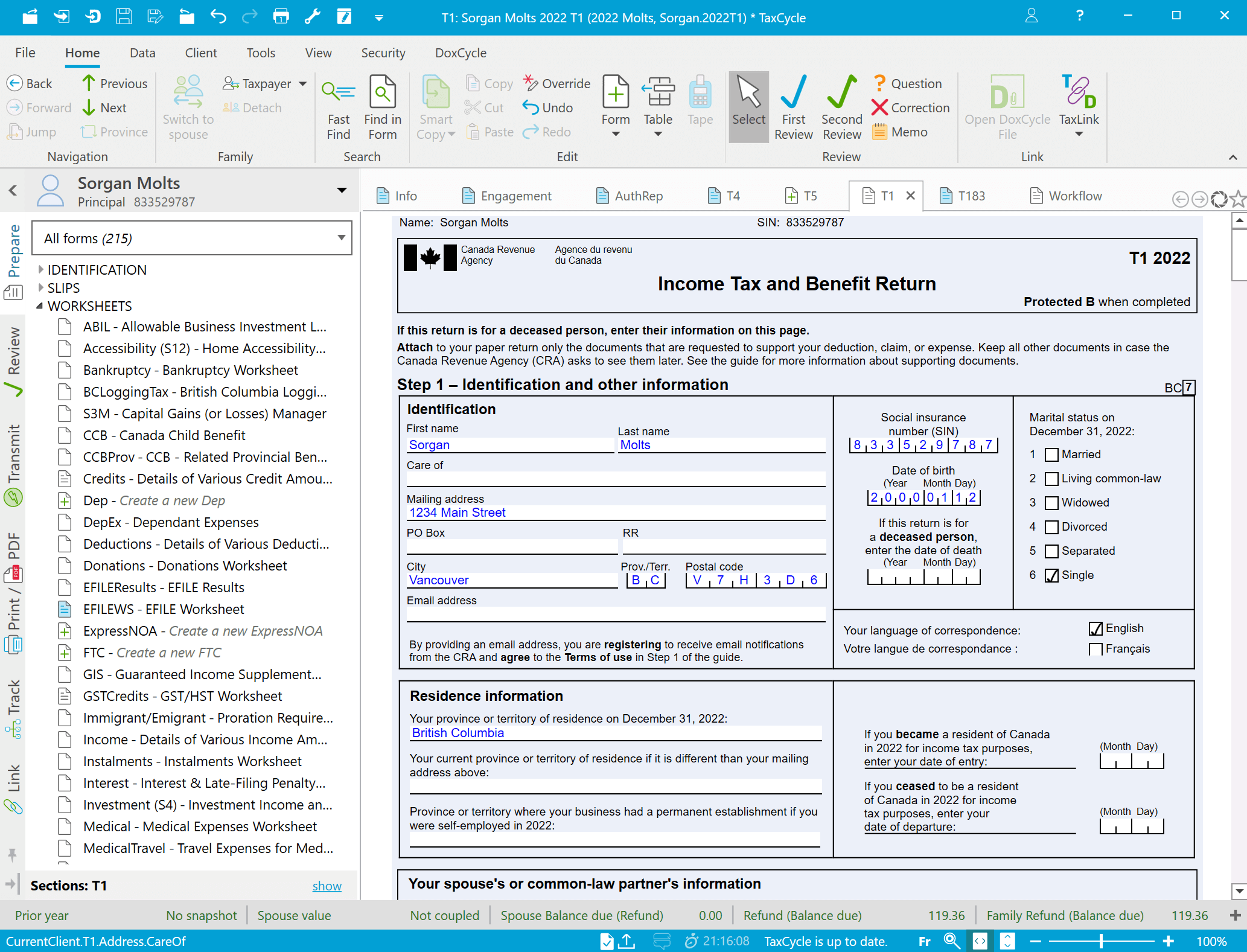
Task: Uncheck the Single marital status box
Action: [x=1051, y=575]
